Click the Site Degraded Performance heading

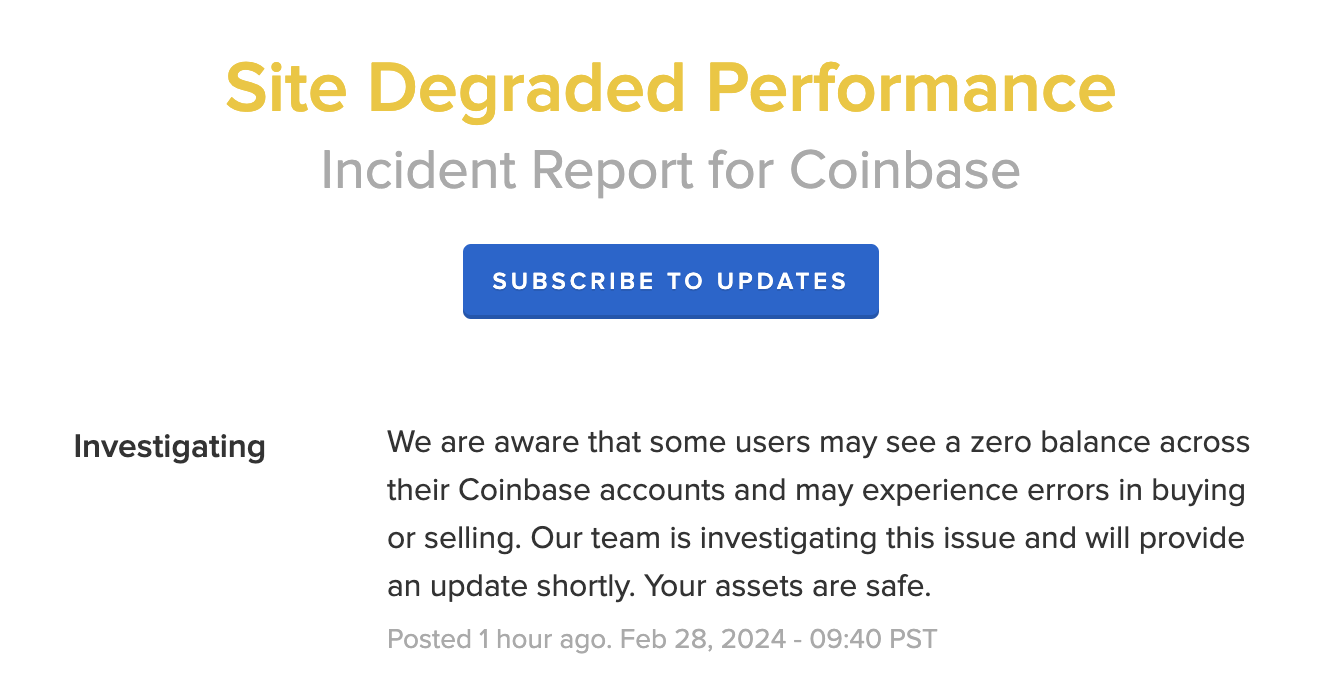tap(670, 88)
